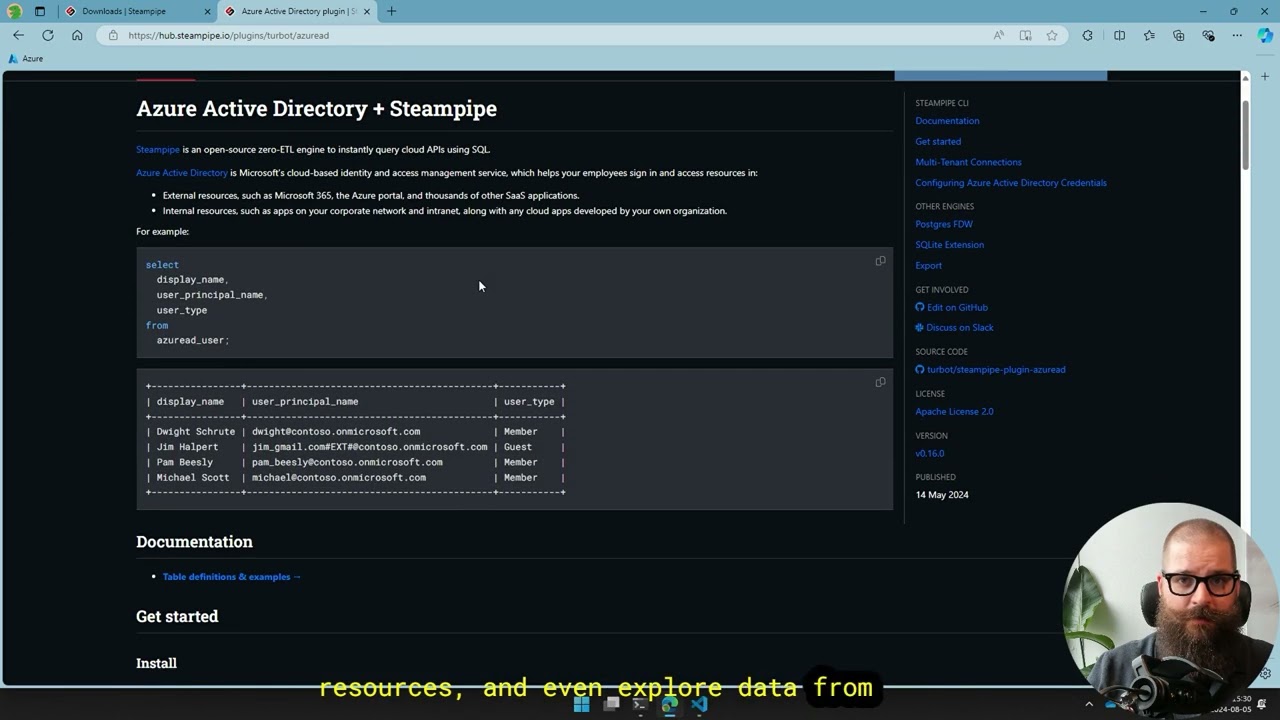Open the Postgres FDW link
This screenshot has width=1280, height=720.
pos(944,224)
